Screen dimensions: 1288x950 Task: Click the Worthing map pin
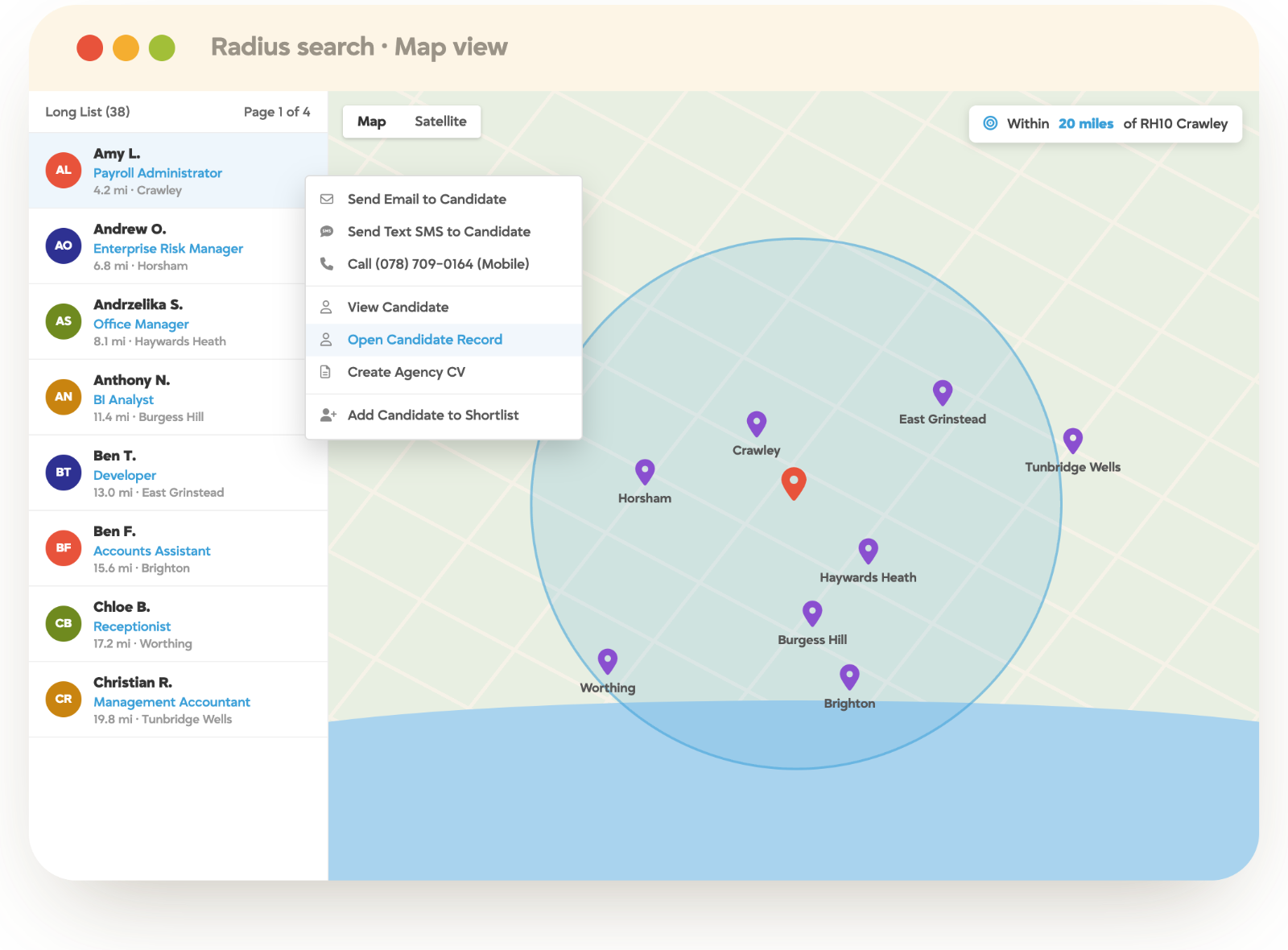tap(608, 662)
